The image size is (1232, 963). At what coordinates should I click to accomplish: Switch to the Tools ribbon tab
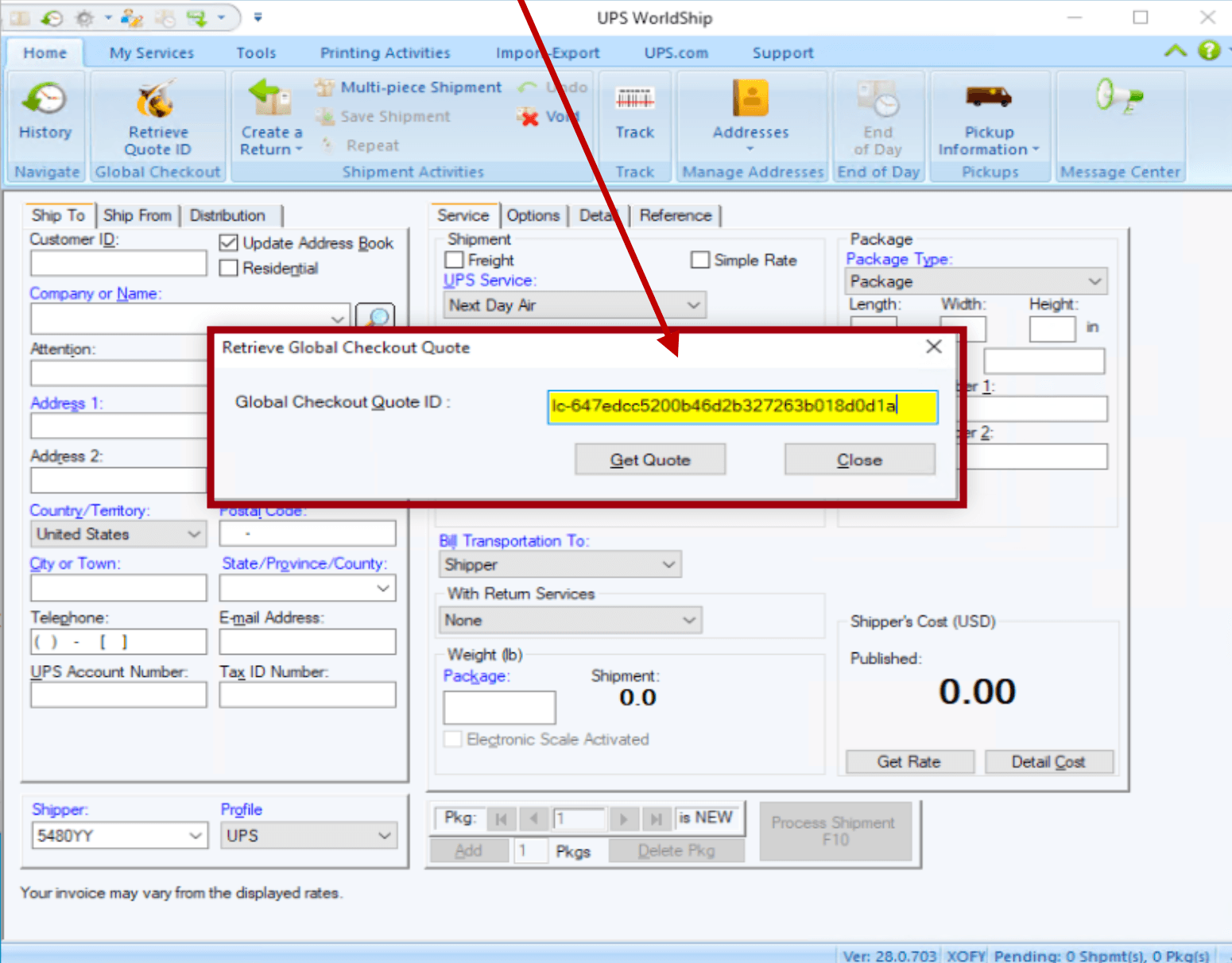coord(256,53)
